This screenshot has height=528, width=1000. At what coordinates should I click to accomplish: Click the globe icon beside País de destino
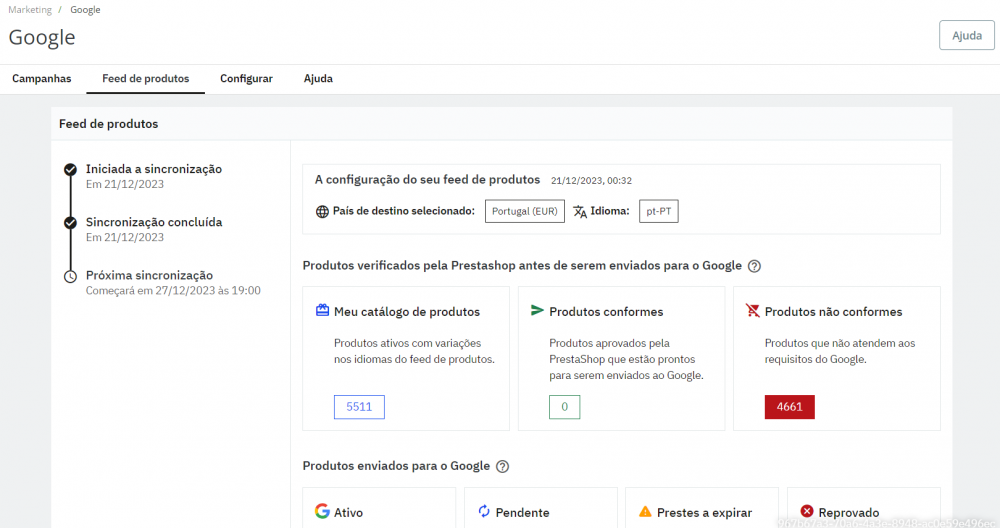(322, 212)
